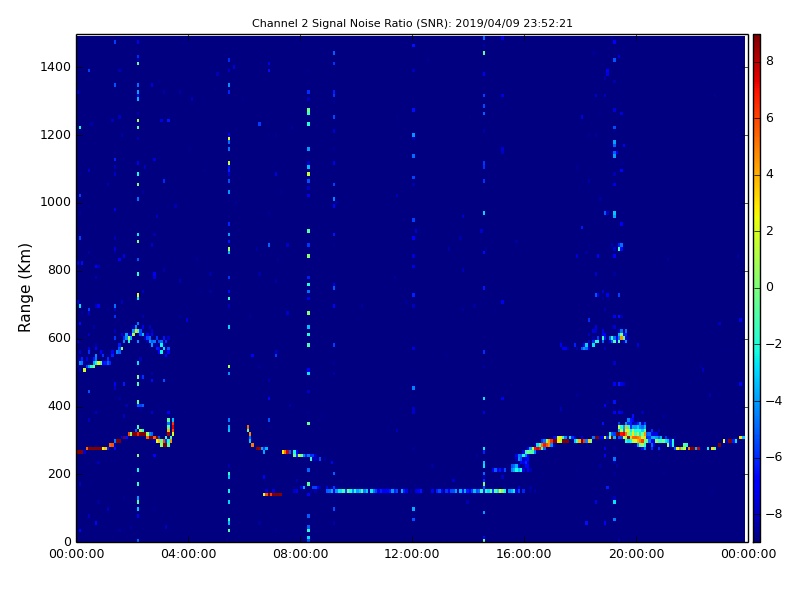Click the colorbar tick label −2
The height and width of the screenshot is (600, 800).
click(774, 344)
